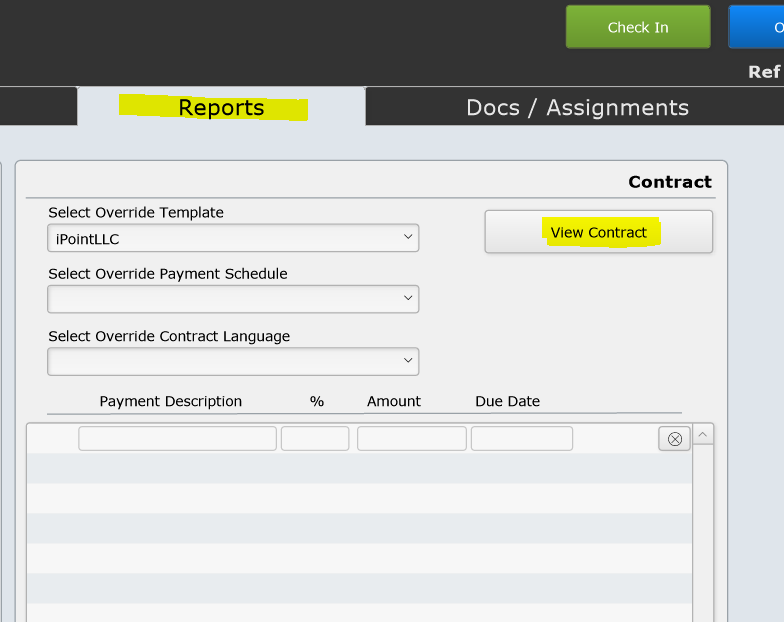Click the Select Override Template label

[136, 212]
